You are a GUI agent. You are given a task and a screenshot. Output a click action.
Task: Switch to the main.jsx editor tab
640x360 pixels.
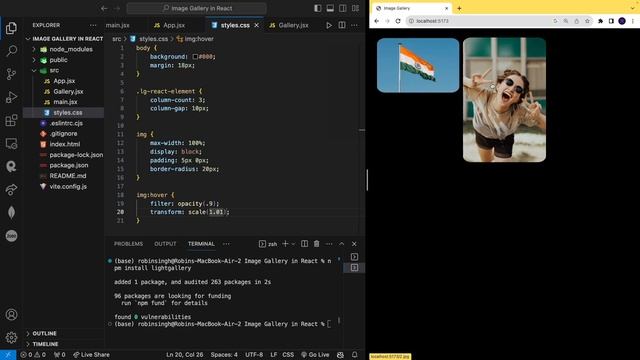(118, 25)
